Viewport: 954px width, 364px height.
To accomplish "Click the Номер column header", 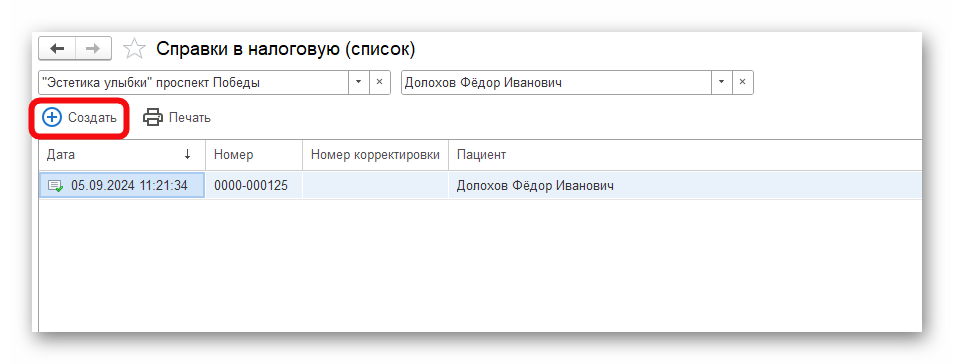I will click(x=254, y=155).
